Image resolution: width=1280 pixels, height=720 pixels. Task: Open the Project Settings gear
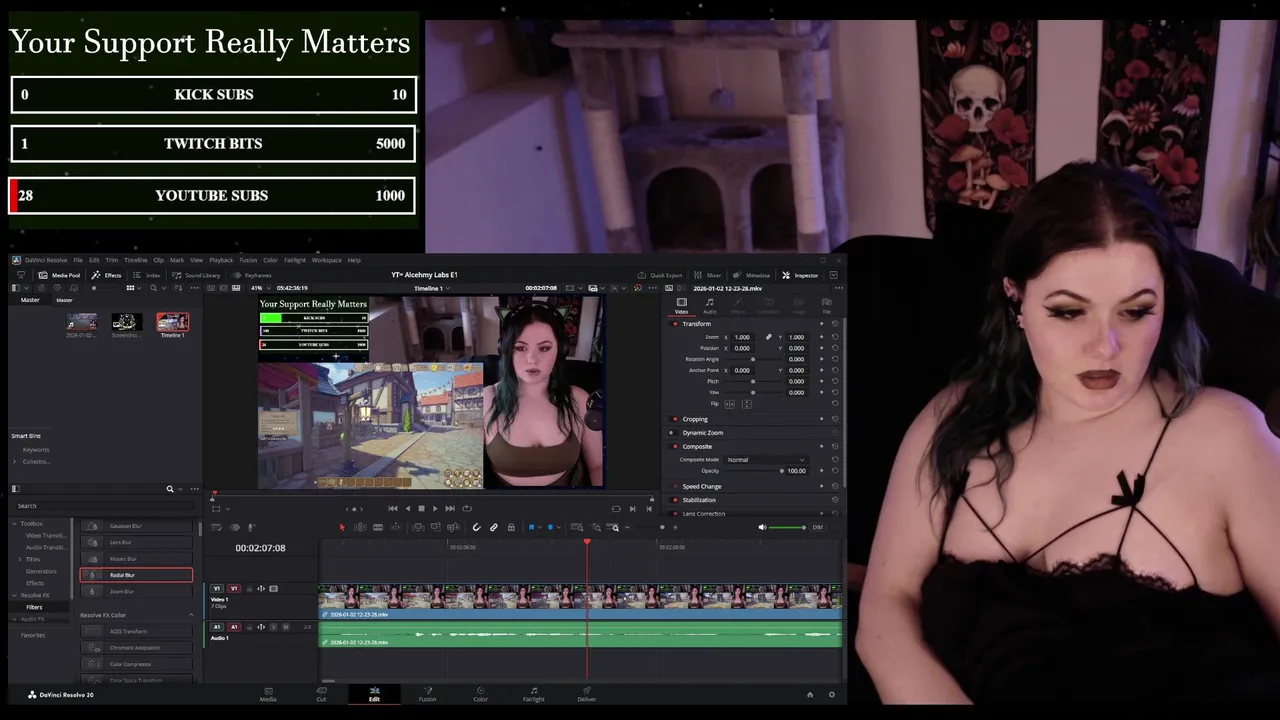[831, 694]
